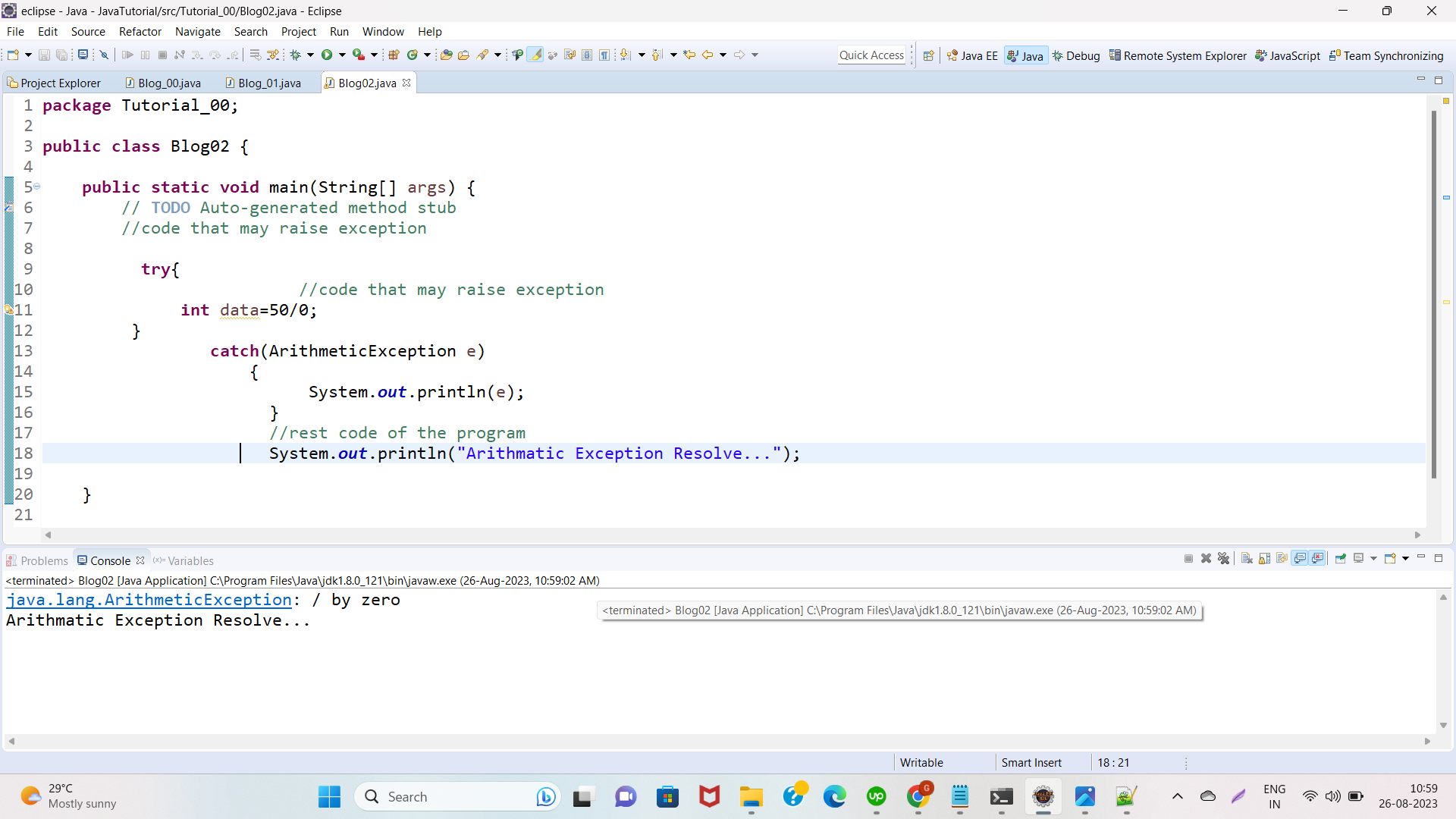
Task: Go back to last edited location
Action: pyautogui.click(x=689, y=54)
